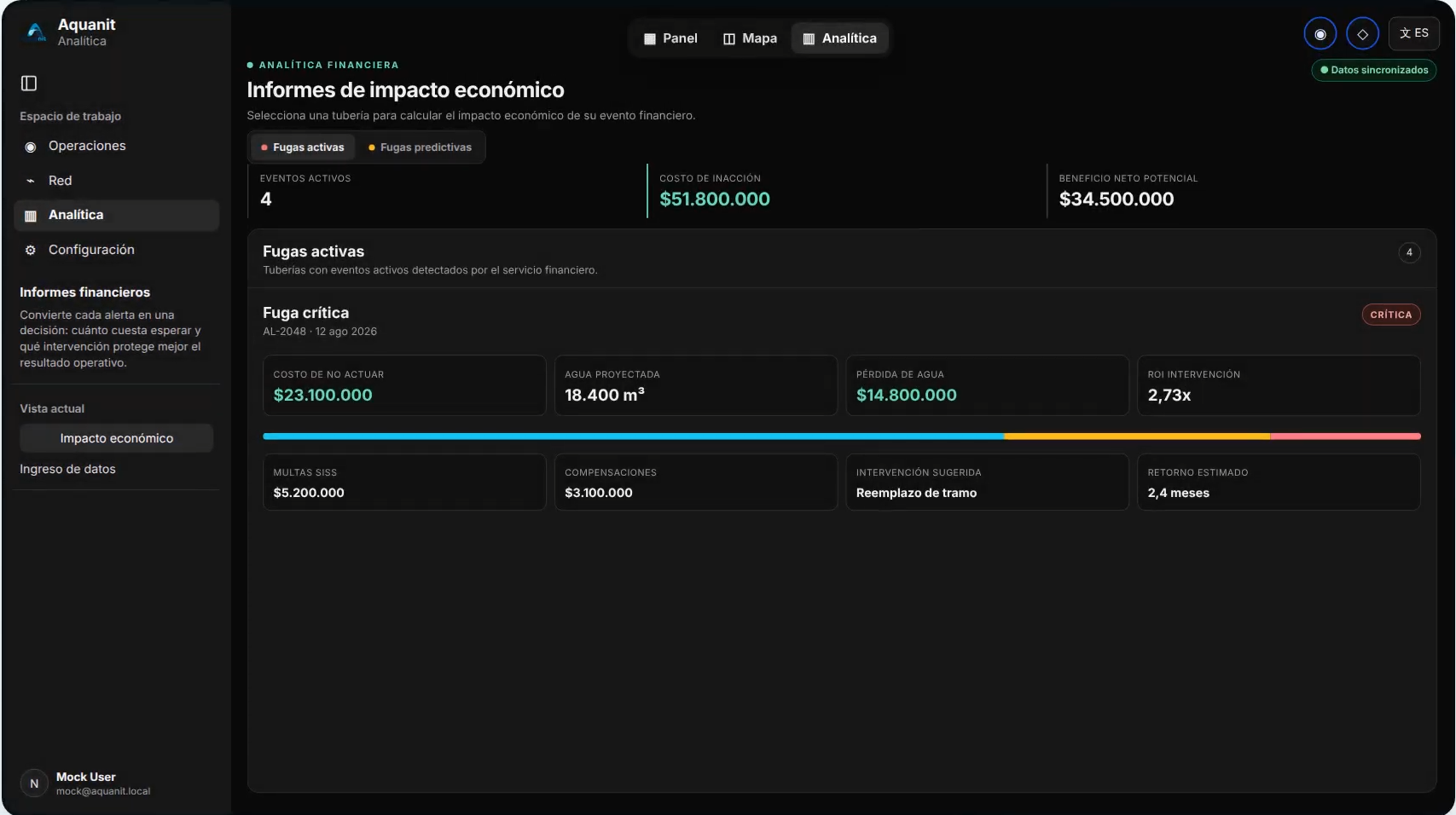Open the Panel tab

[670, 38]
